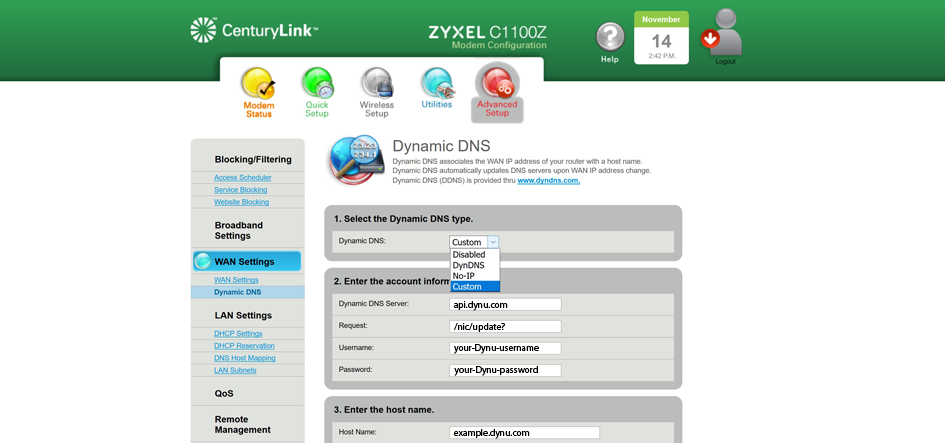Select the Dynamic DNS sidebar item

248,292
